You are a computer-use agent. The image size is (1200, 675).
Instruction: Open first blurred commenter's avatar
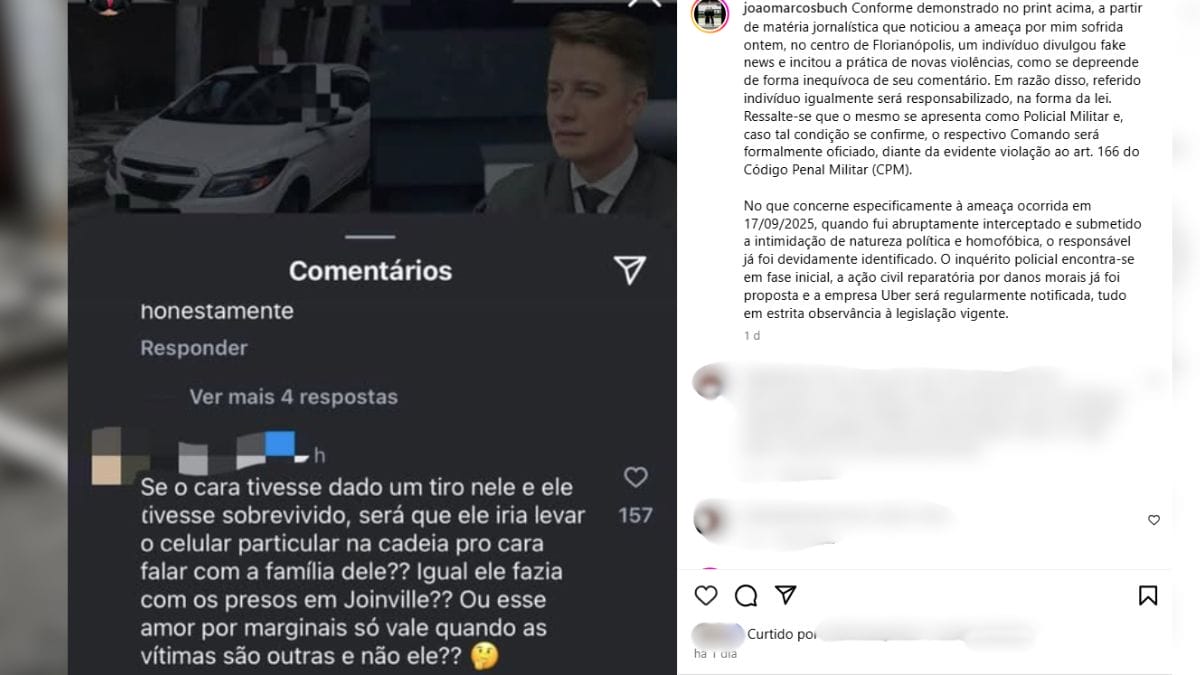click(x=709, y=382)
